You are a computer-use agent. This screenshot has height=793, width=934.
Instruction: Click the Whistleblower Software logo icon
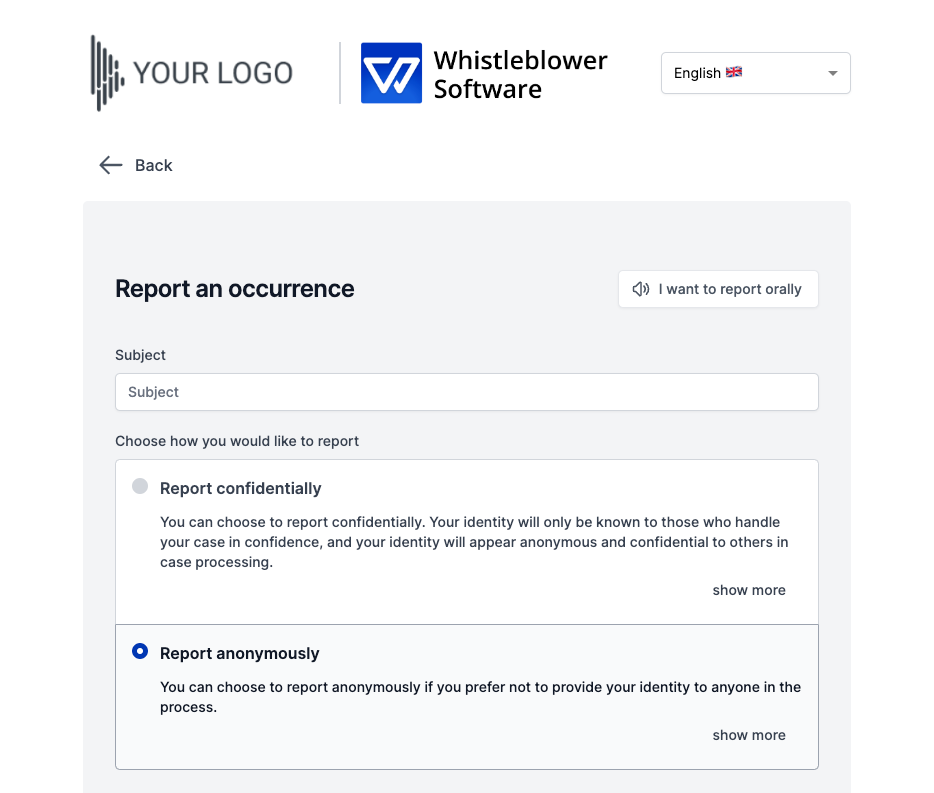(391, 73)
